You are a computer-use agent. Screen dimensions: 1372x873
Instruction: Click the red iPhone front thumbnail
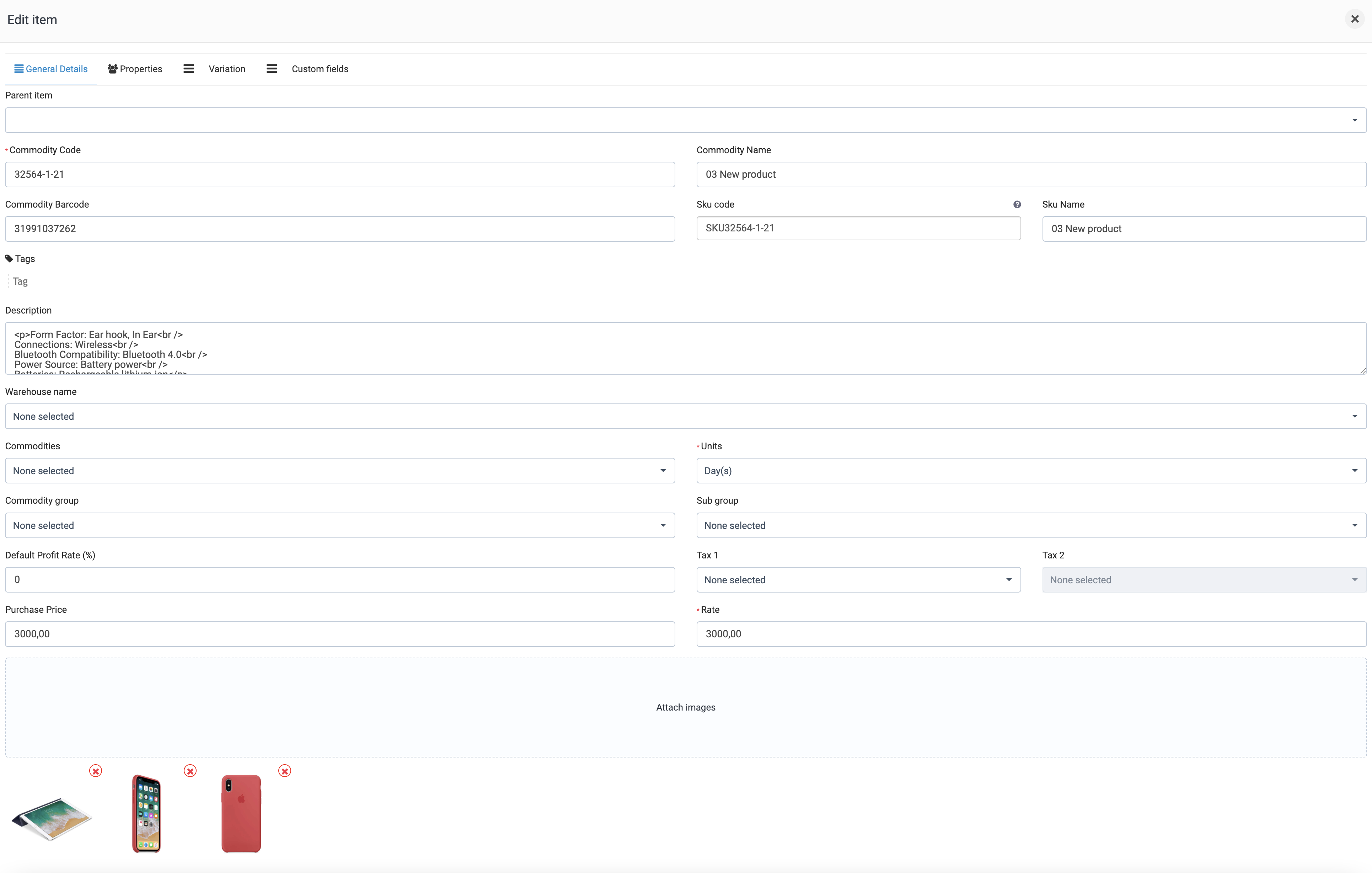[146, 814]
